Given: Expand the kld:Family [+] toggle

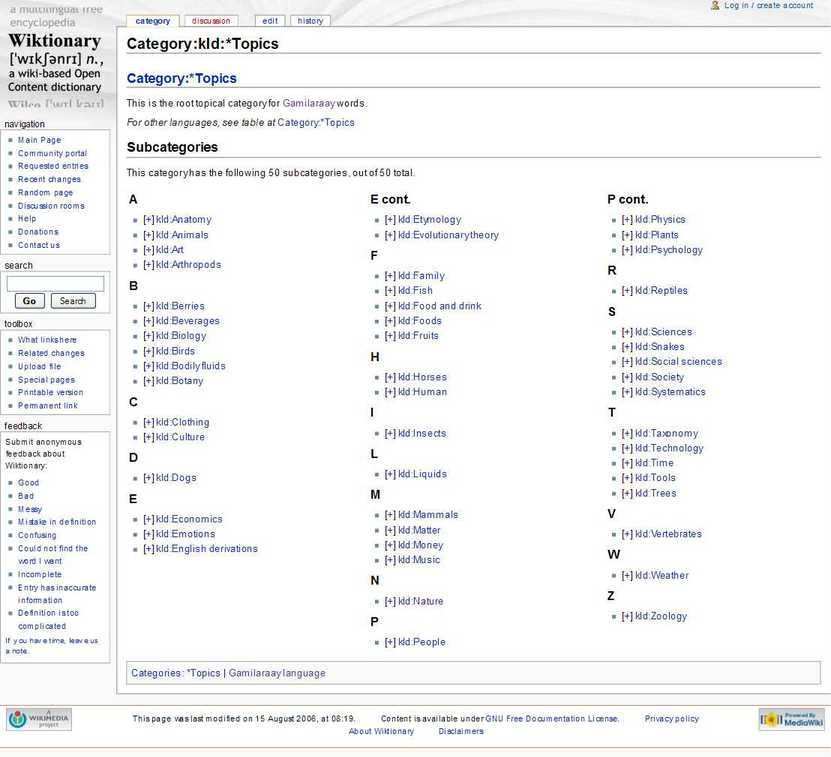Looking at the screenshot, I should tap(390, 276).
